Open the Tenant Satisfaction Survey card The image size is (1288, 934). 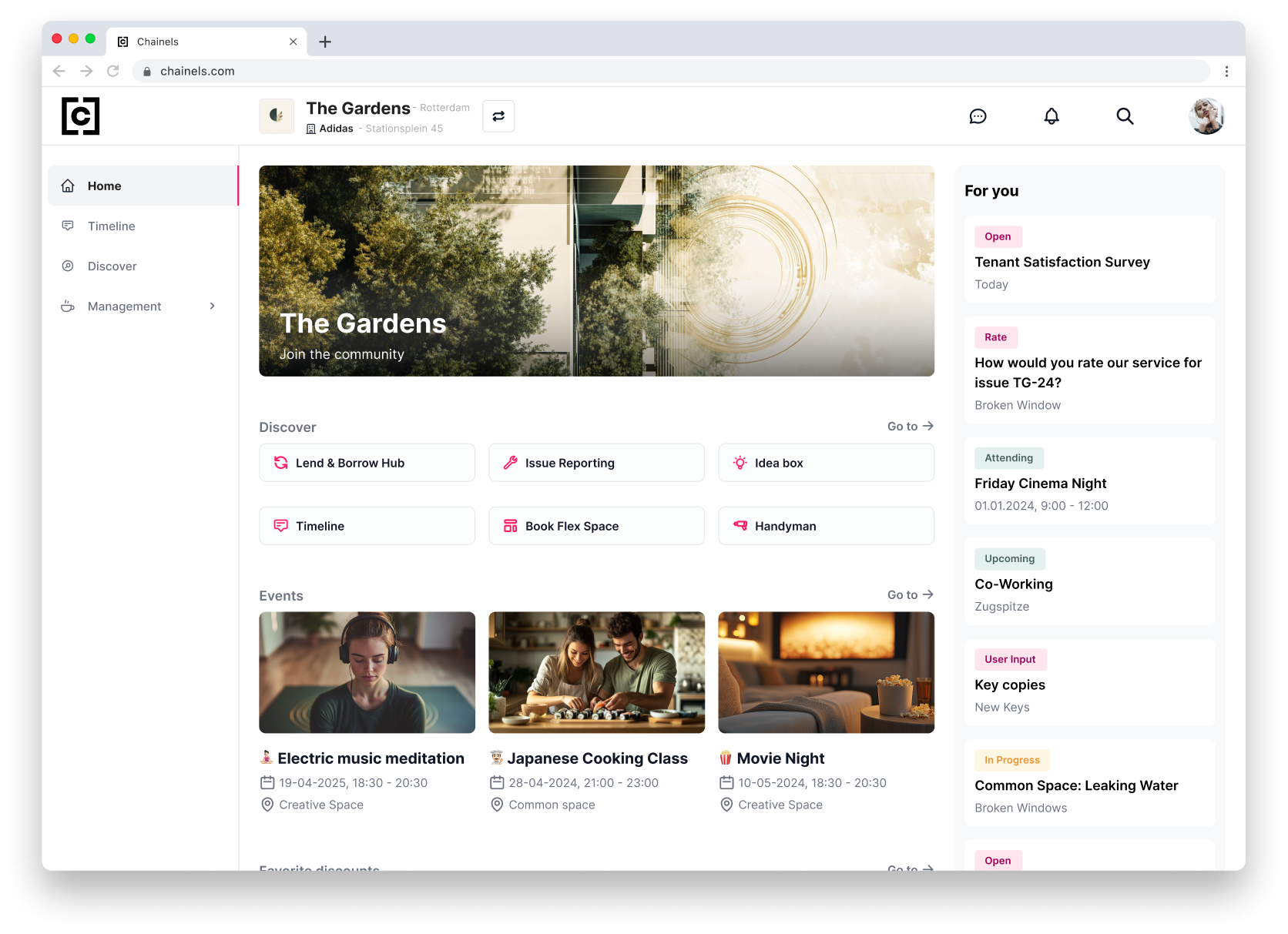(1089, 260)
